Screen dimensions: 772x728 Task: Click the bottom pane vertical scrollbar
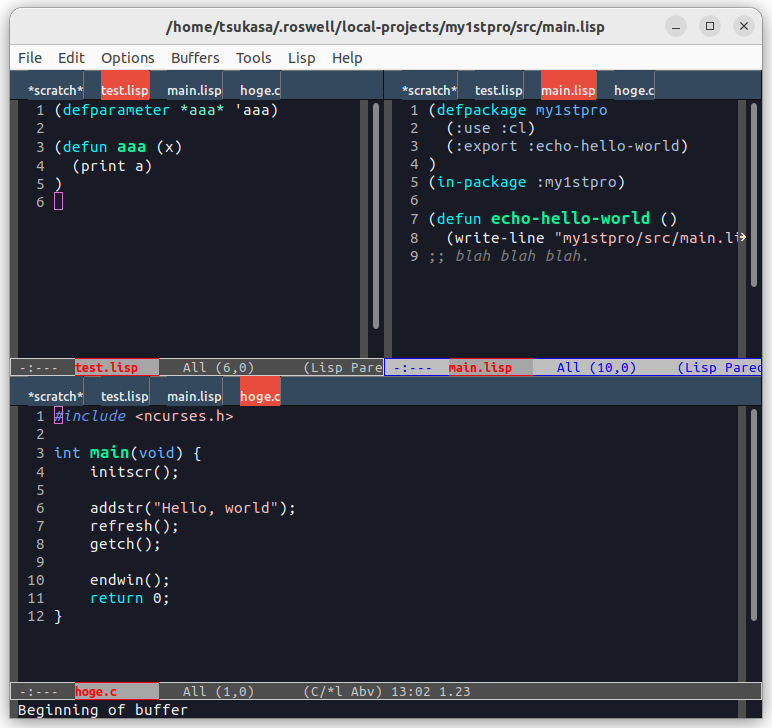coord(754,514)
